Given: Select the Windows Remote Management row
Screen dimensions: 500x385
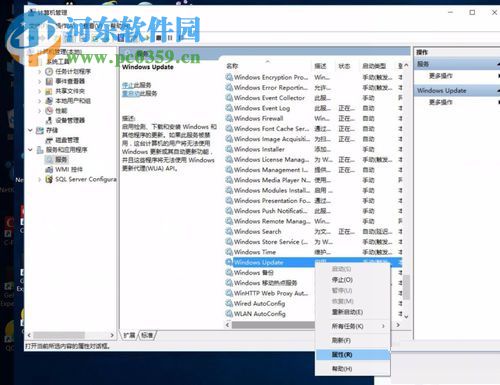Looking at the screenshot, I should [313, 221].
